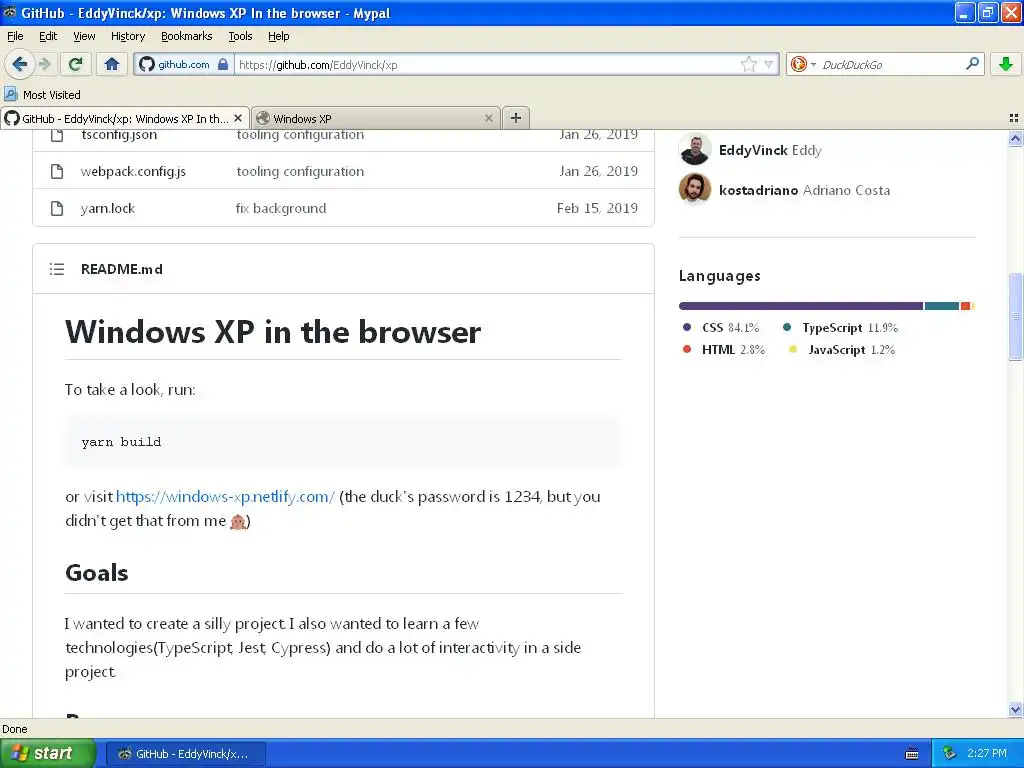The height and width of the screenshot is (768, 1024).
Task: Open the DuckDuckGo search engine selector
Action: pos(802,64)
